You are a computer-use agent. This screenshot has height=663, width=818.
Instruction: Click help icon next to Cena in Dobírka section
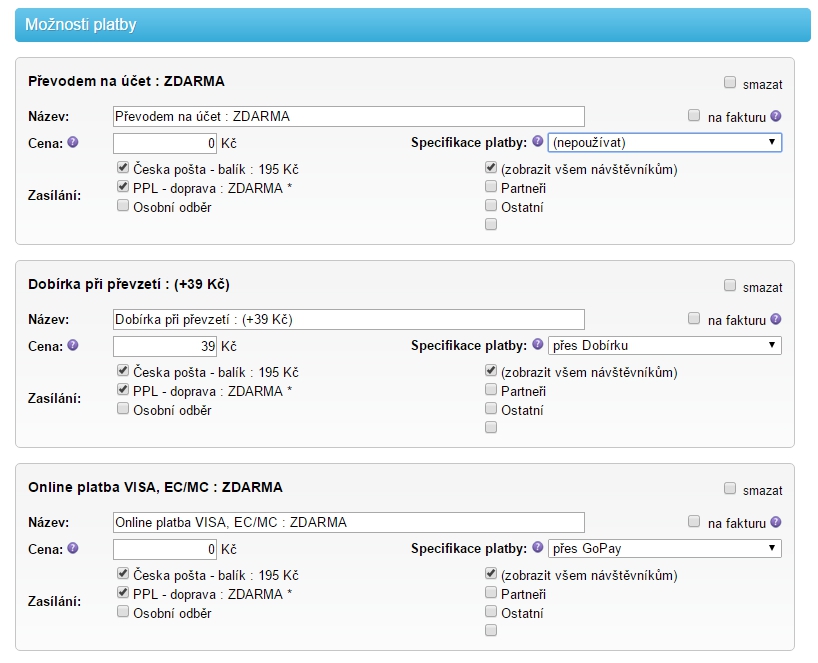coord(72,345)
